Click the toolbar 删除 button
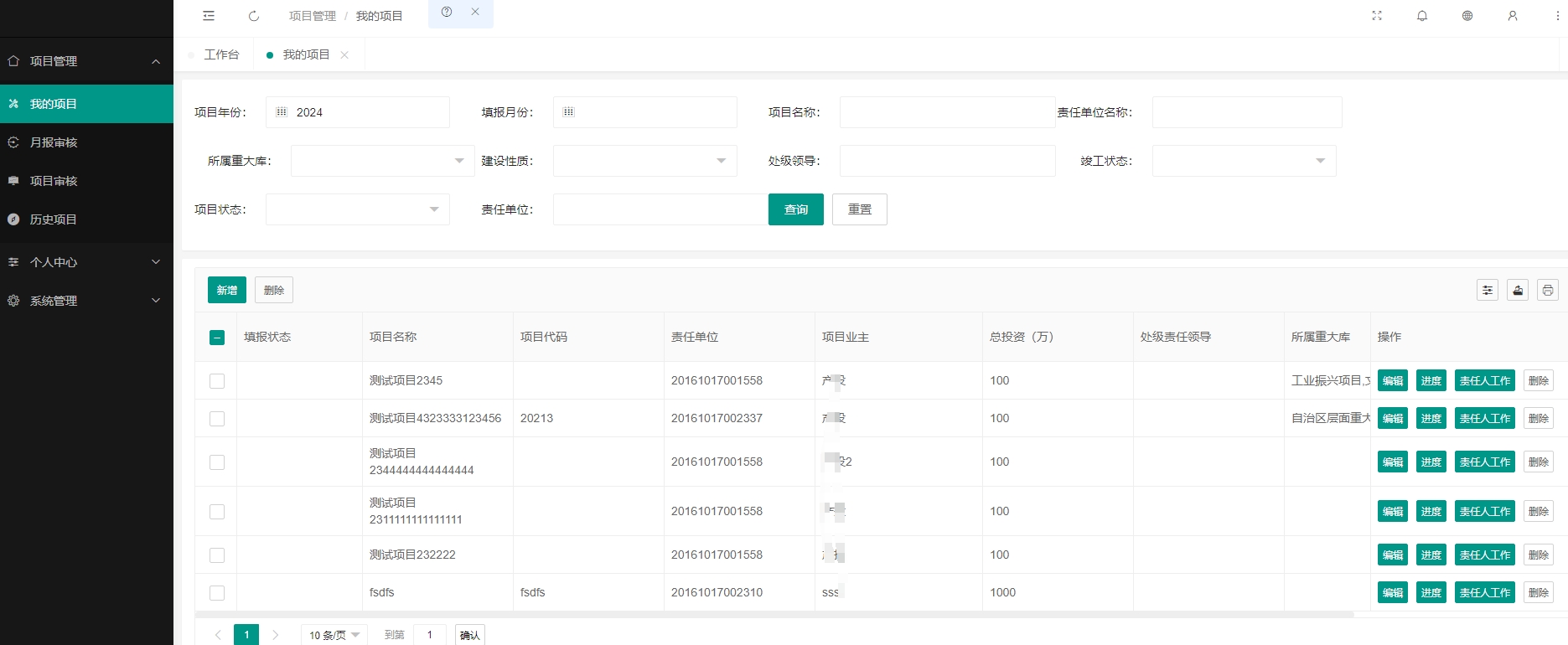Image resolution: width=1568 pixels, height=645 pixels. (x=274, y=290)
